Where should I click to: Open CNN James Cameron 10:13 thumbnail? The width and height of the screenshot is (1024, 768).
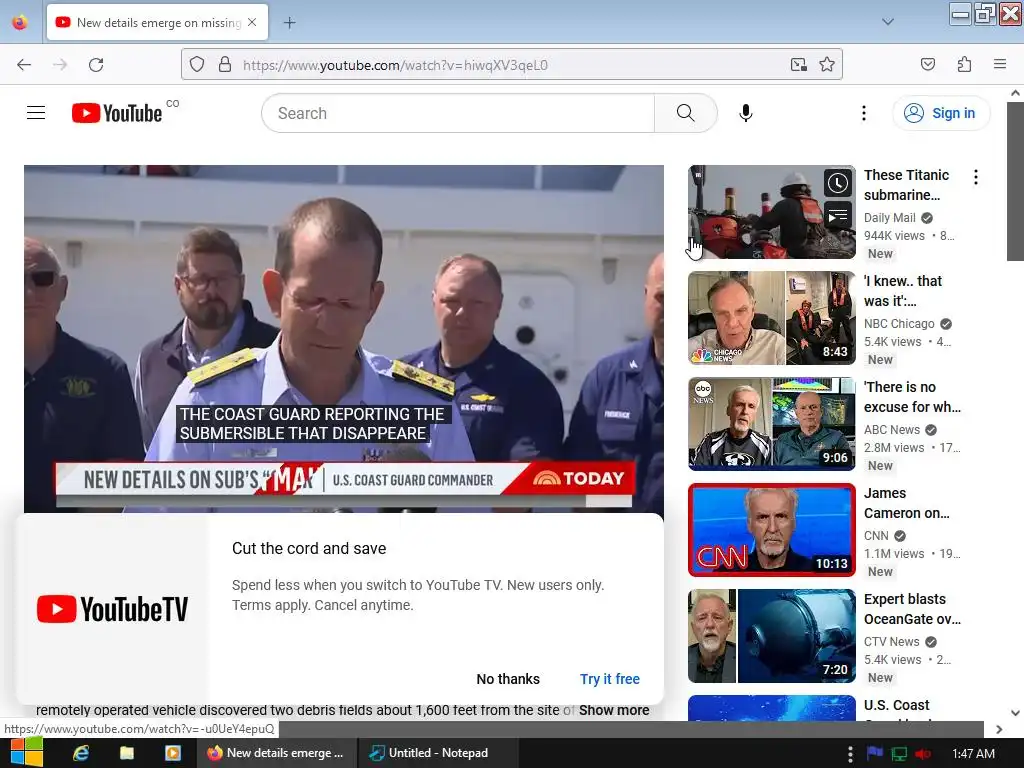click(771, 530)
